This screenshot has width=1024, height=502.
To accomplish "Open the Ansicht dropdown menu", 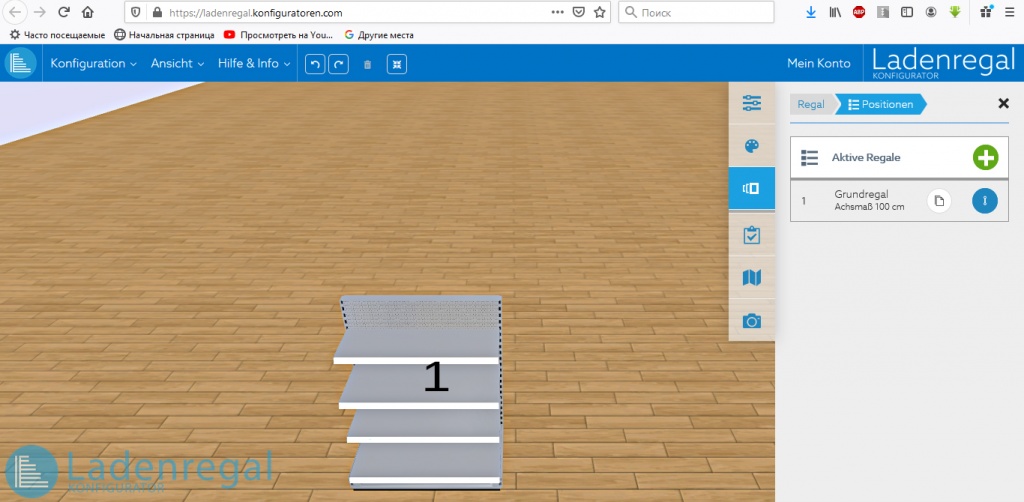I will click(x=177, y=64).
